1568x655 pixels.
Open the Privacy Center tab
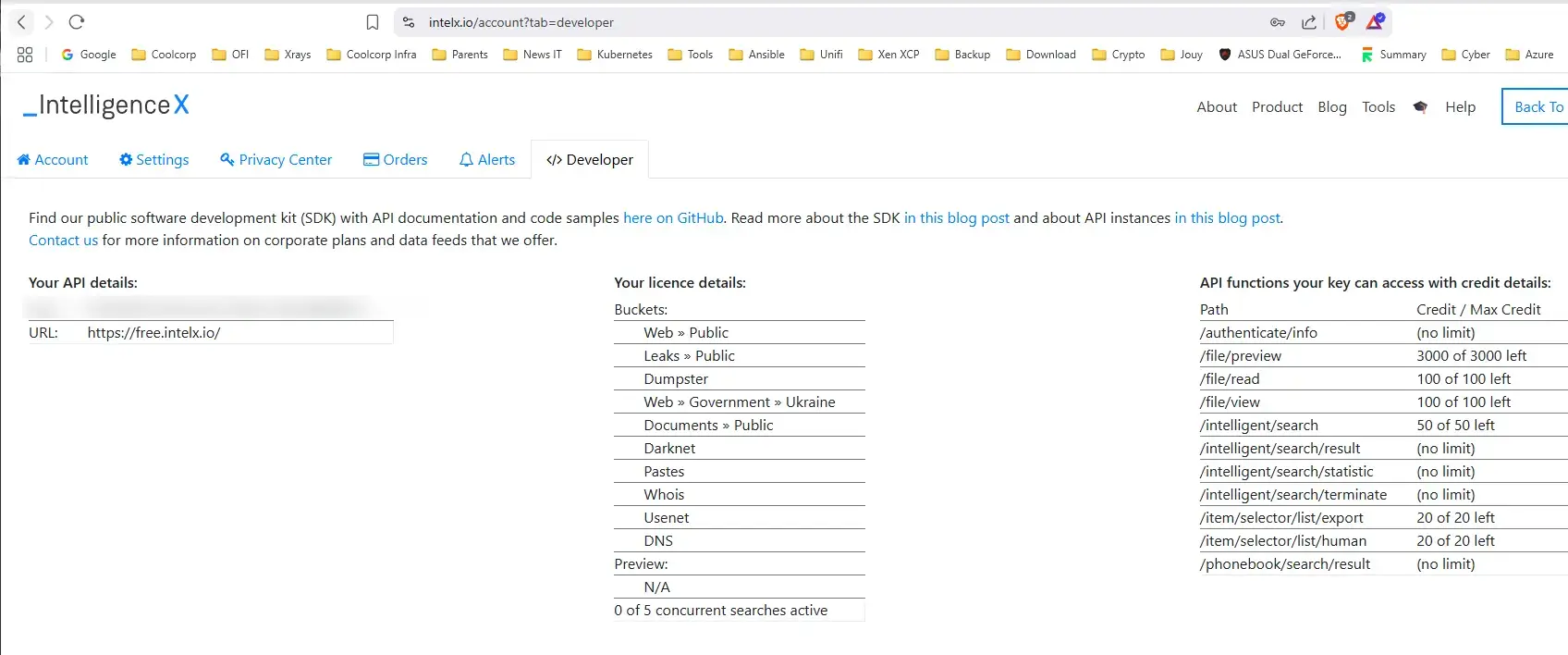[276, 159]
